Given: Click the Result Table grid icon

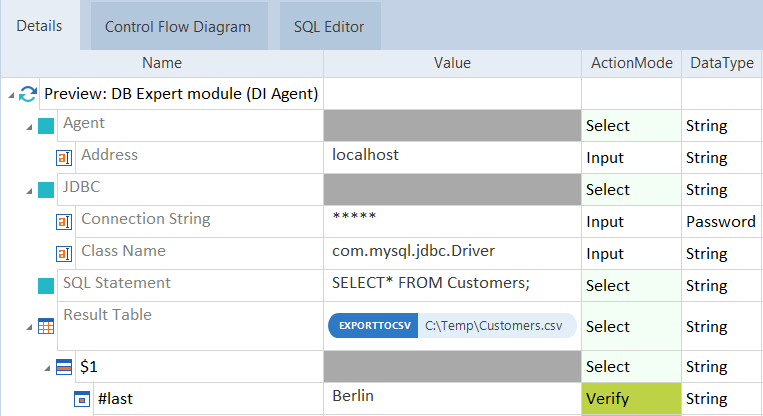Looking at the screenshot, I should click(46, 327).
